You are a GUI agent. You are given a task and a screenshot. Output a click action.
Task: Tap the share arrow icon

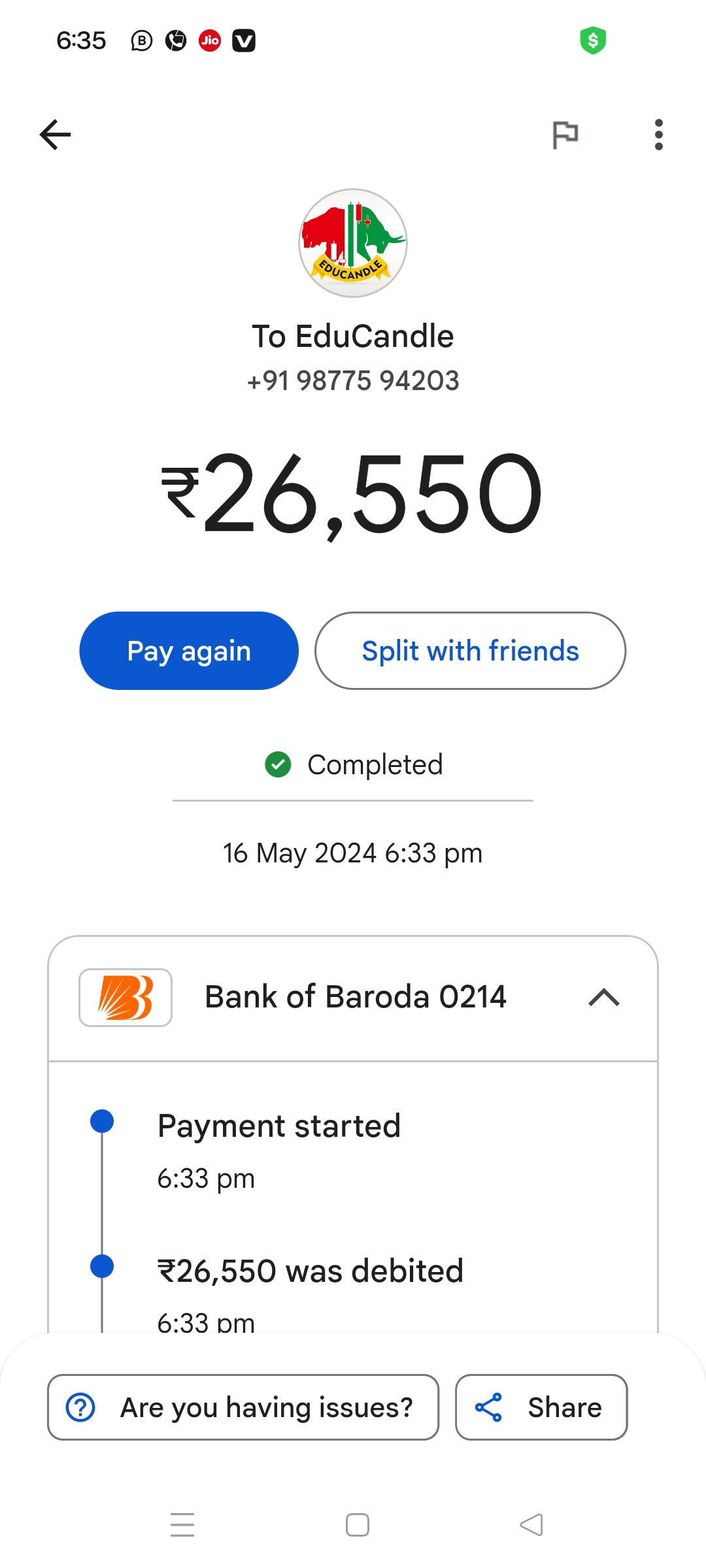488,1407
